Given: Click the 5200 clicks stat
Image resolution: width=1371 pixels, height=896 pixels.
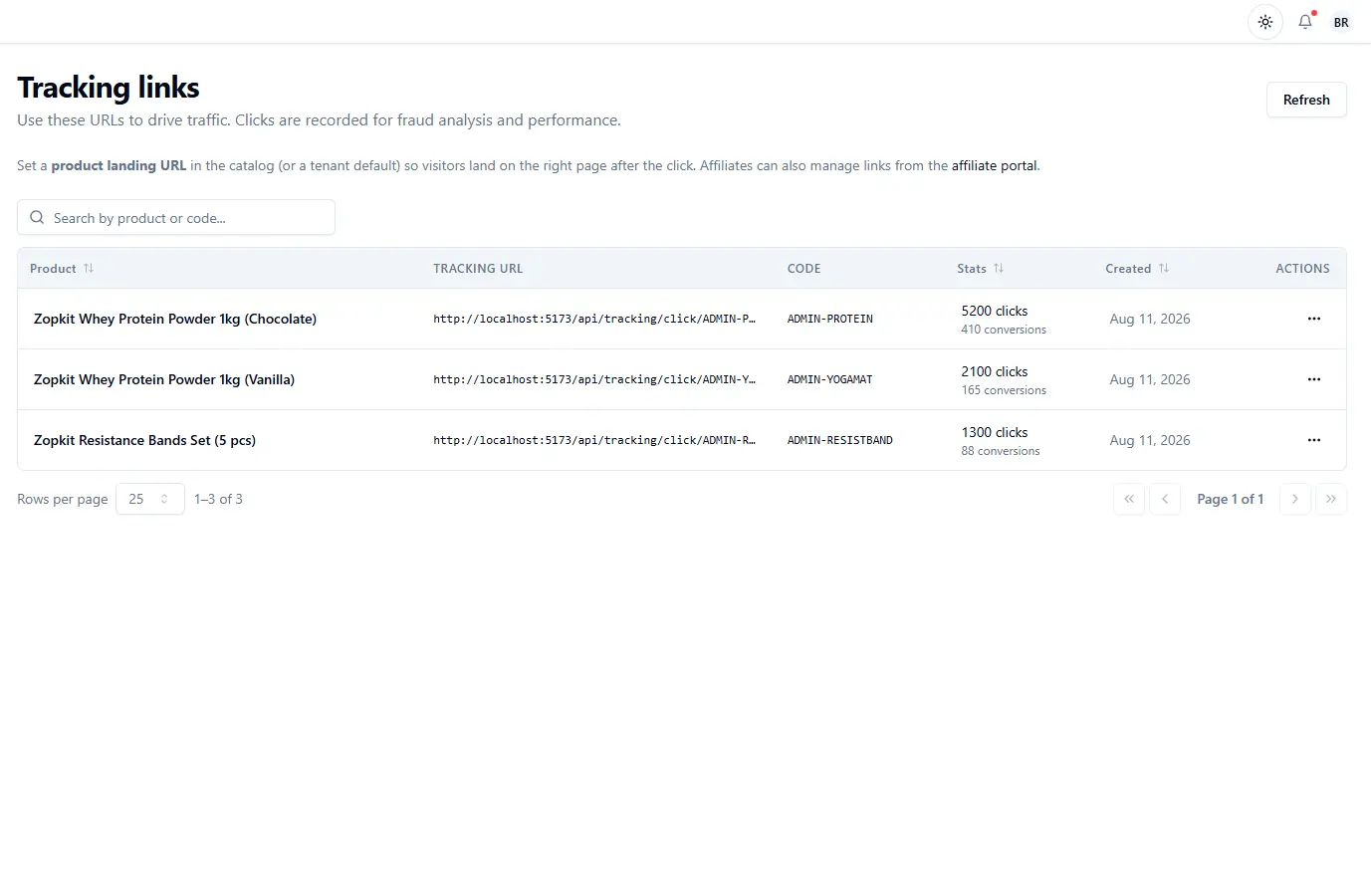Looking at the screenshot, I should tap(995, 311).
